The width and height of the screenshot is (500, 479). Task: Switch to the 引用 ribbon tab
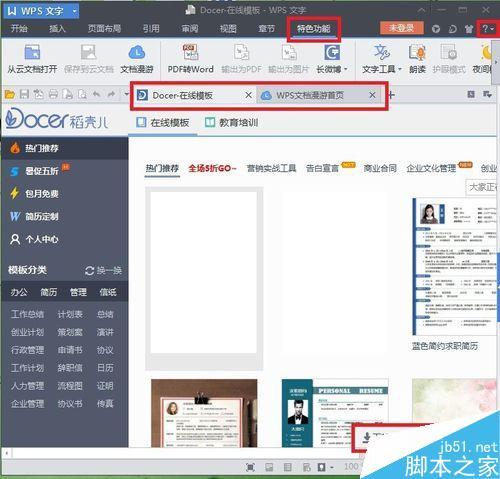point(151,29)
